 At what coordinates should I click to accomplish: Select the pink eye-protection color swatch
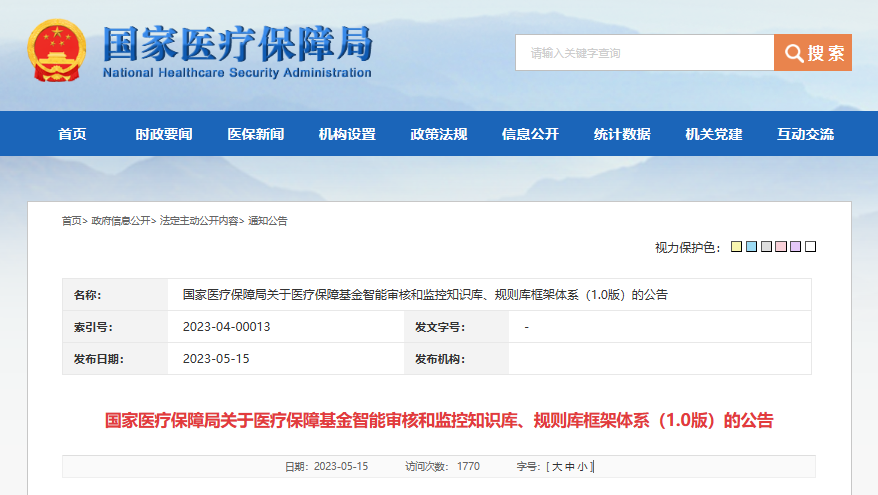pos(781,247)
